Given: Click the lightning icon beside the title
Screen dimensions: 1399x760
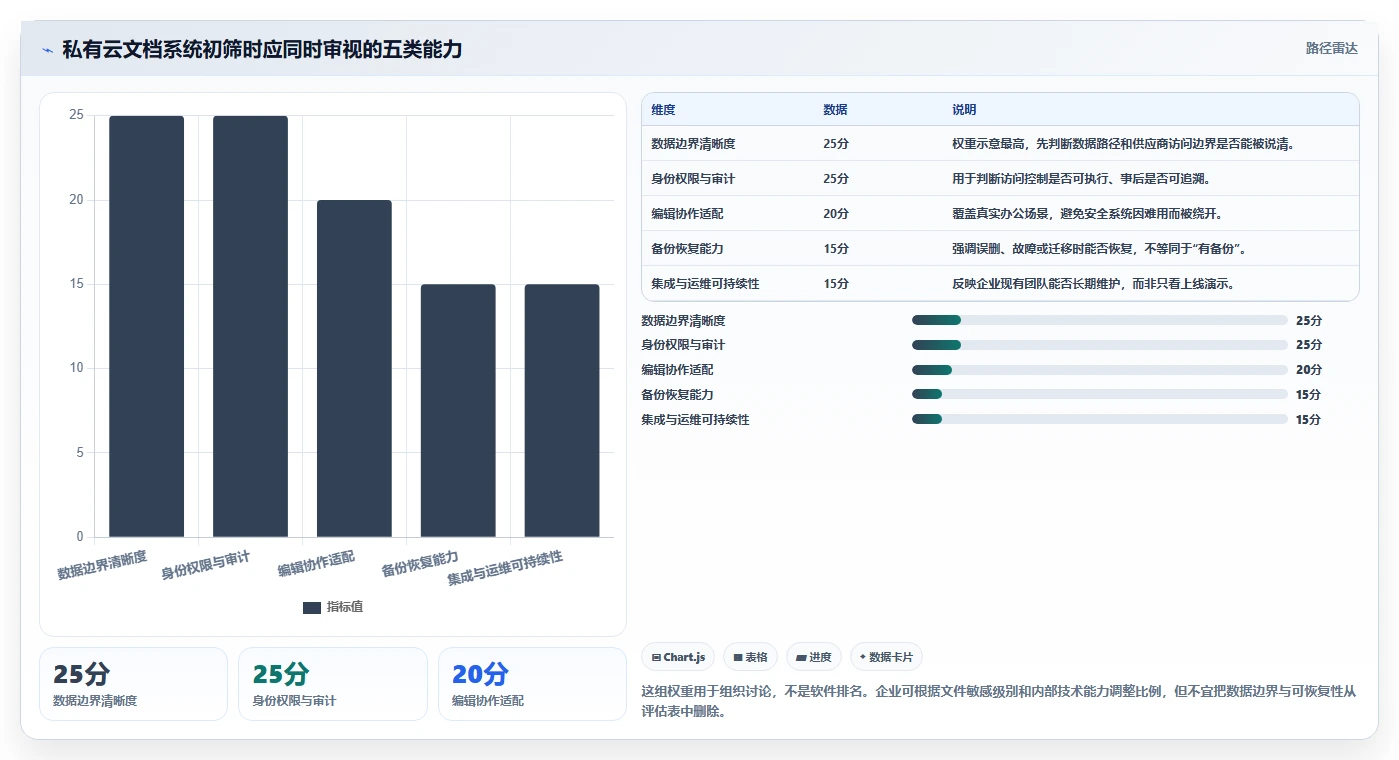Looking at the screenshot, I should (47, 49).
